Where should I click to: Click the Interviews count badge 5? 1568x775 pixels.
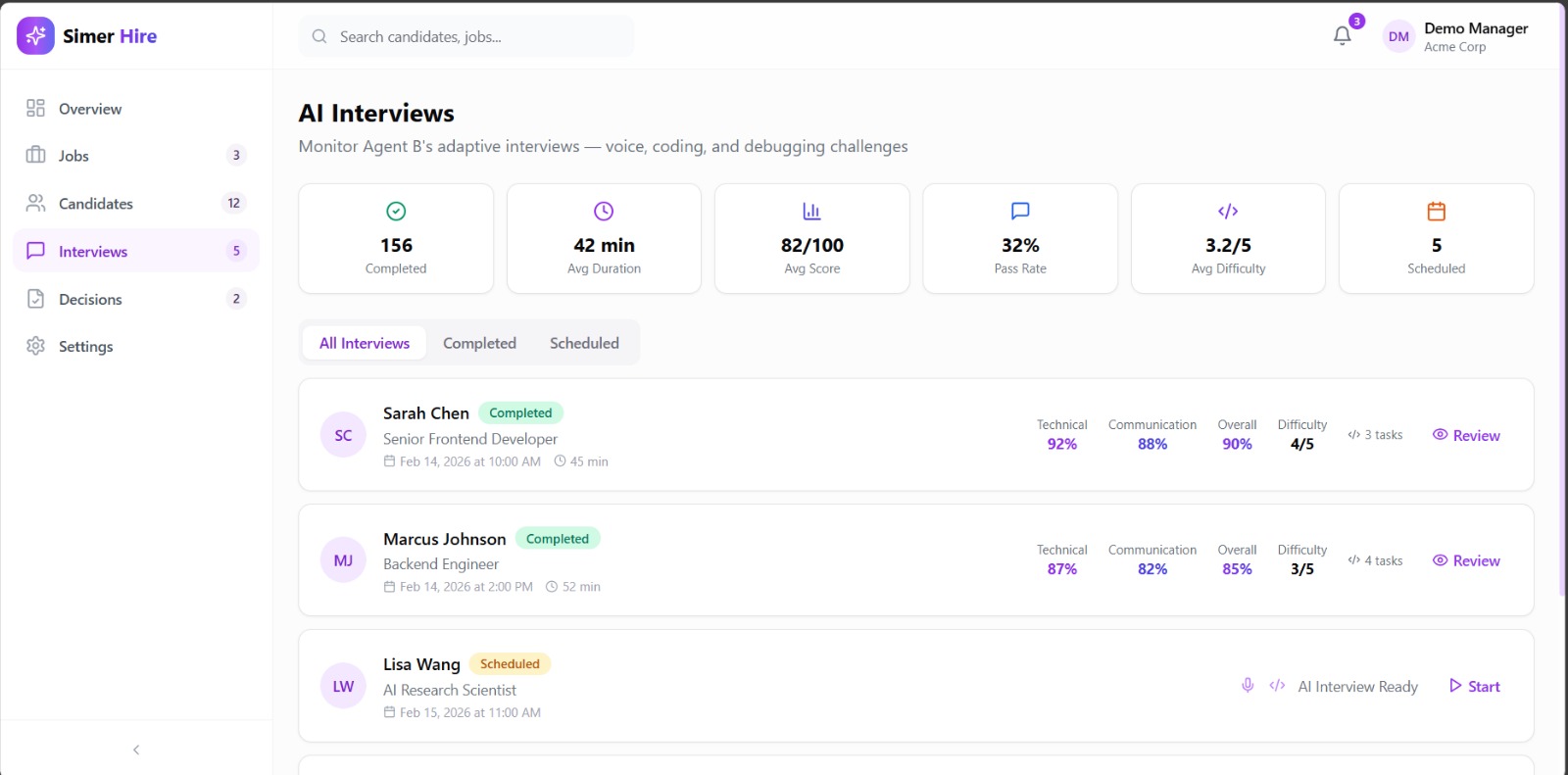(x=235, y=251)
